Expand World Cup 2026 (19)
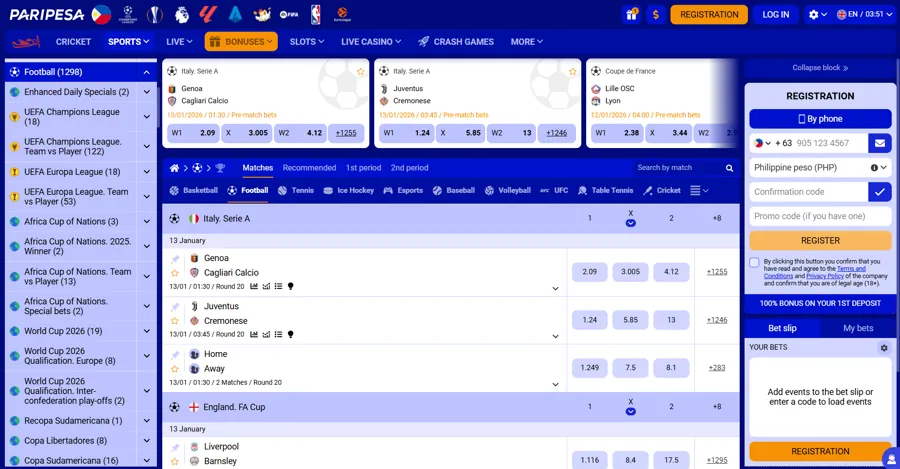This screenshot has width=900, height=469. tap(146, 331)
